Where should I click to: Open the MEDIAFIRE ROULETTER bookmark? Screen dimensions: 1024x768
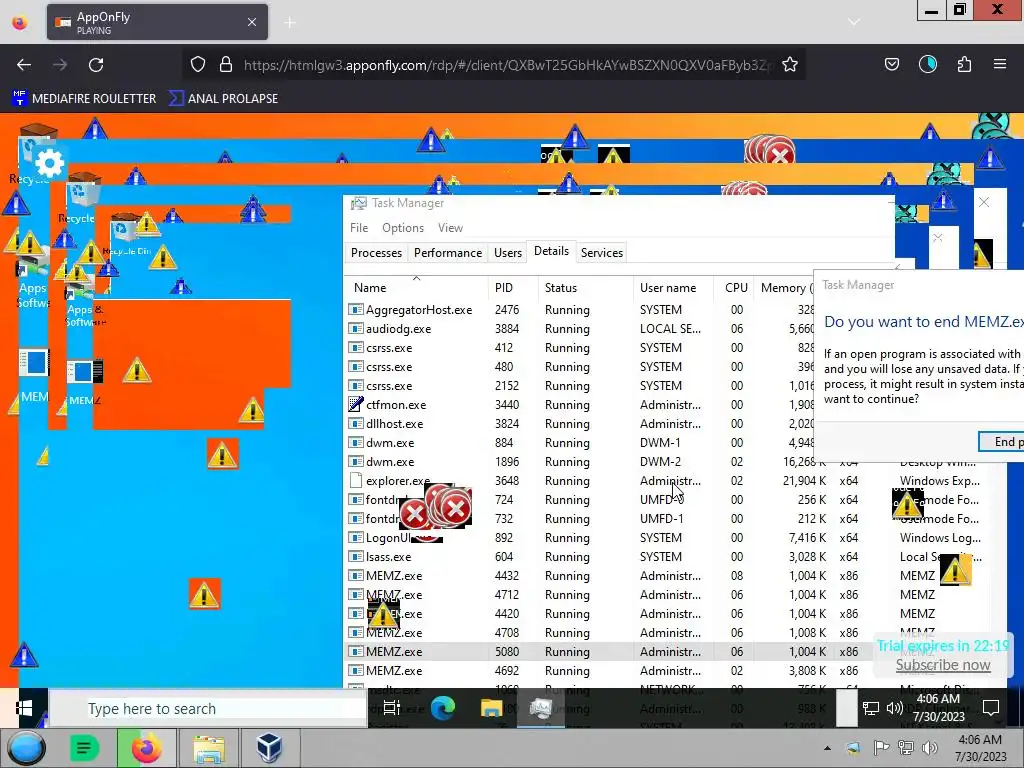[x=84, y=99]
